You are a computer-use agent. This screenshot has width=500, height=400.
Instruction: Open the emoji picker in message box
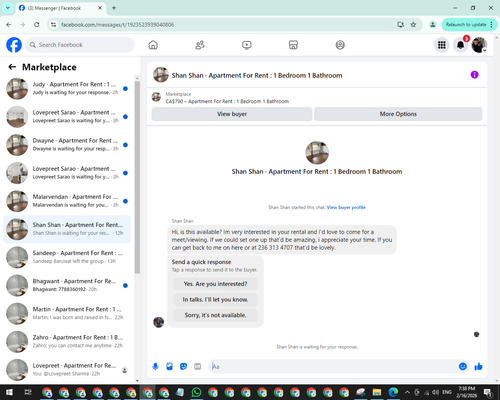coord(463,367)
